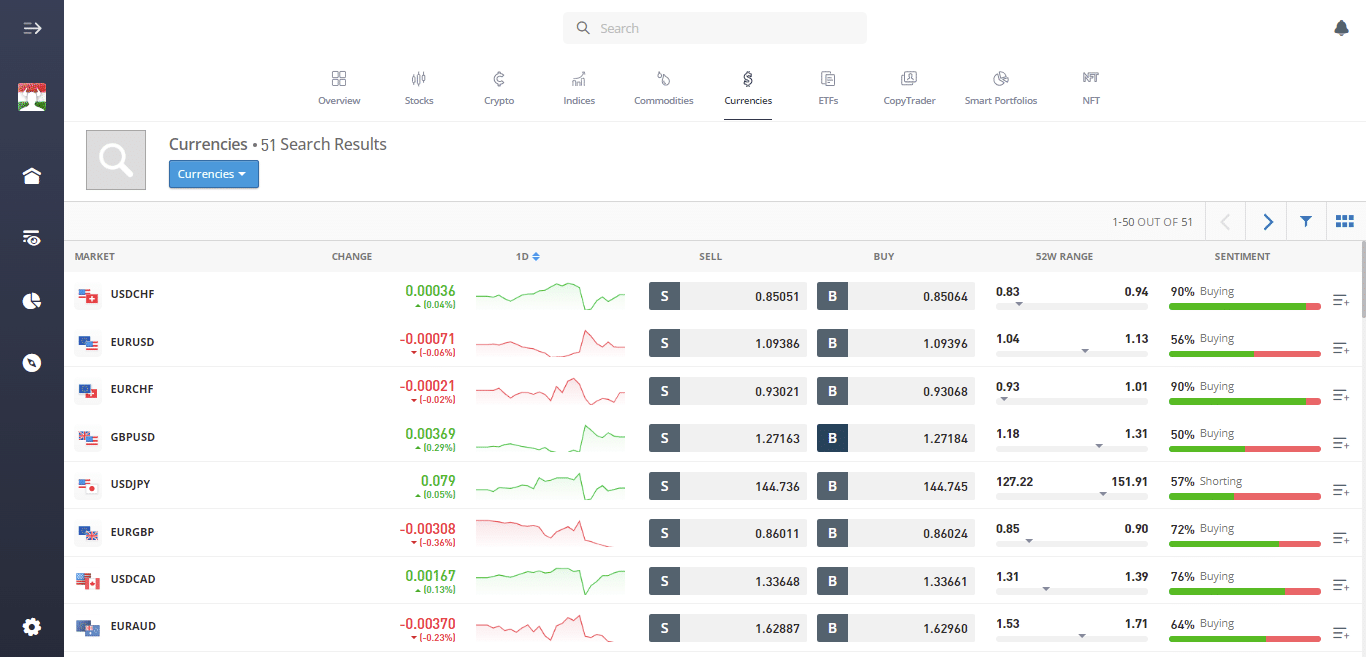Open Commodities markets
Viewport: 1366px width, 657px height.
coord(663,86)
